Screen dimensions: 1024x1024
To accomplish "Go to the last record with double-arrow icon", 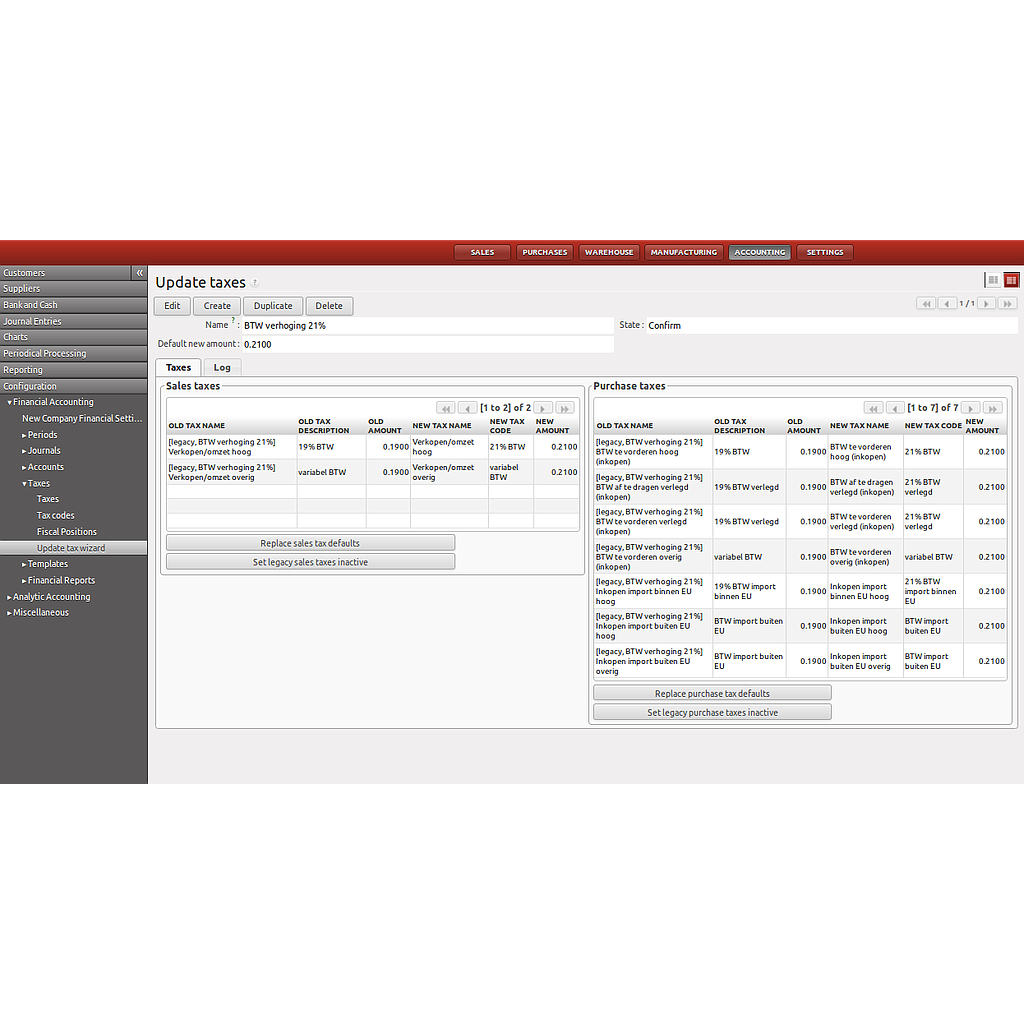I will coord(1005,303).
